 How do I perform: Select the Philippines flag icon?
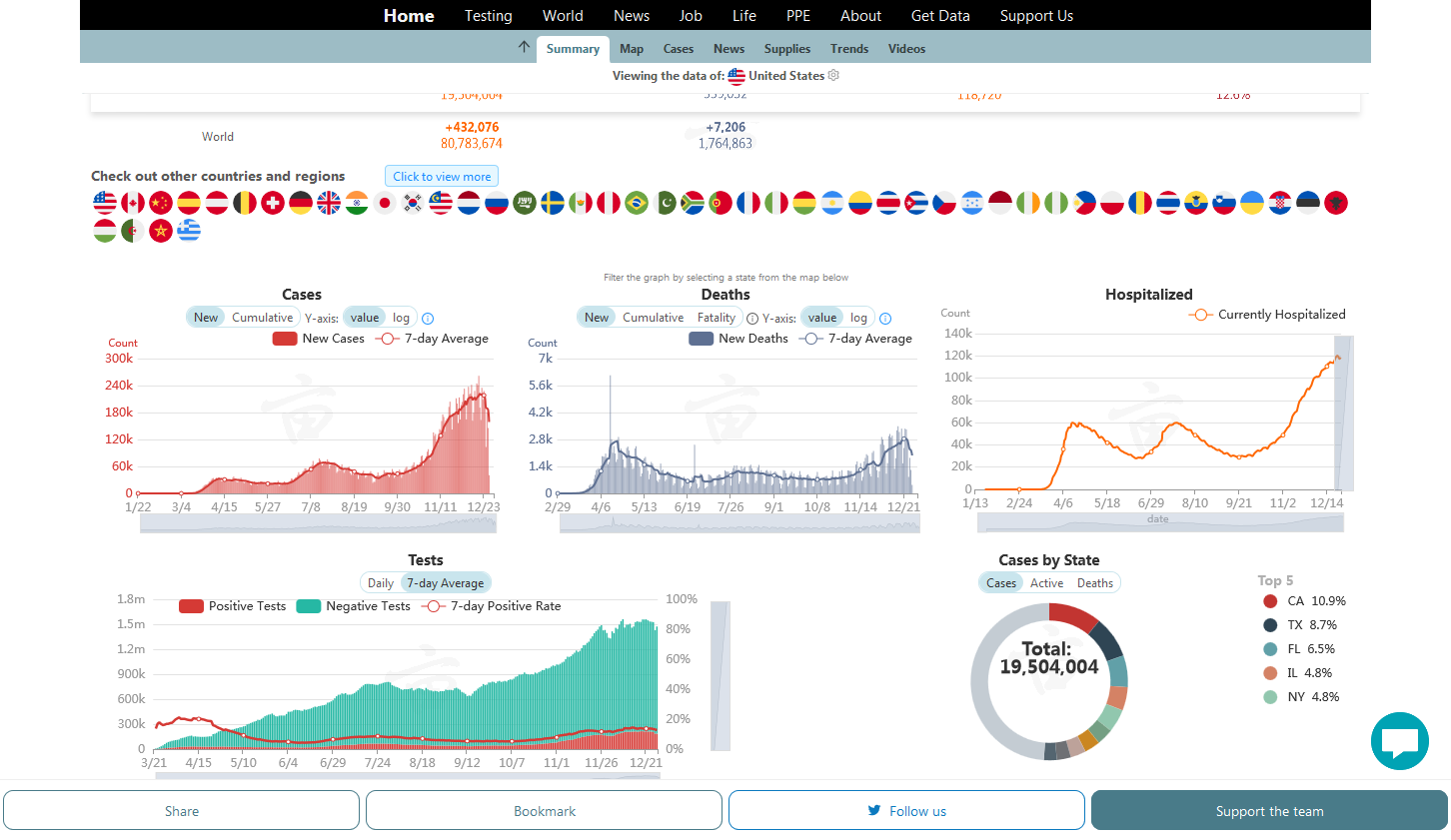click(1084, 203)
